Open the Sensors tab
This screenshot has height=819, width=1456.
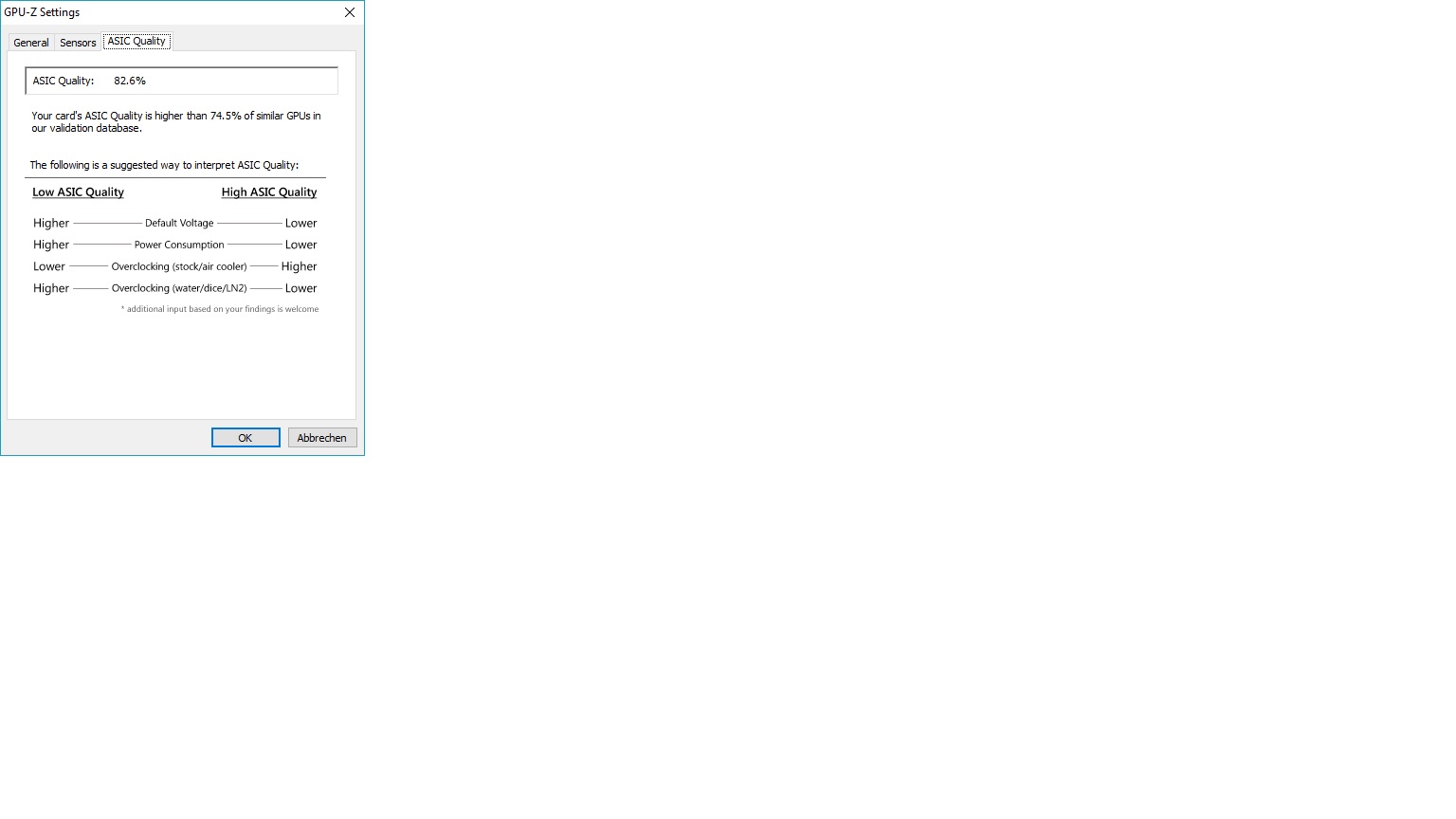coord(78,43)
